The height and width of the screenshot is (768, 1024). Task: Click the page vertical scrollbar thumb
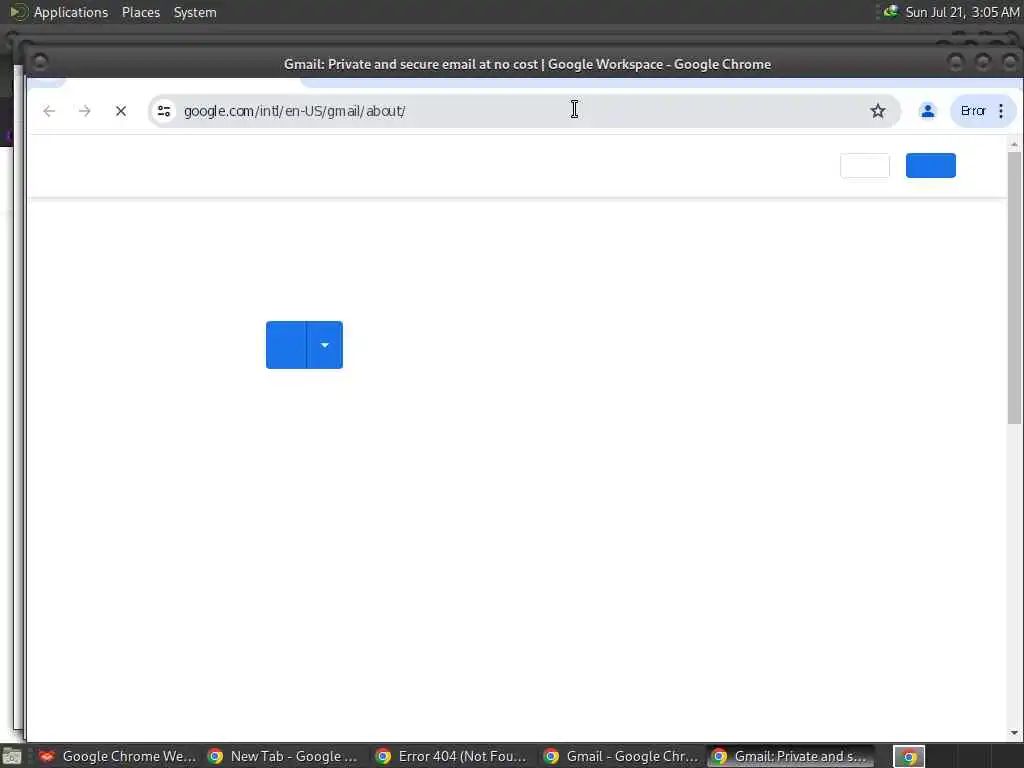(x=1014, y=287)
